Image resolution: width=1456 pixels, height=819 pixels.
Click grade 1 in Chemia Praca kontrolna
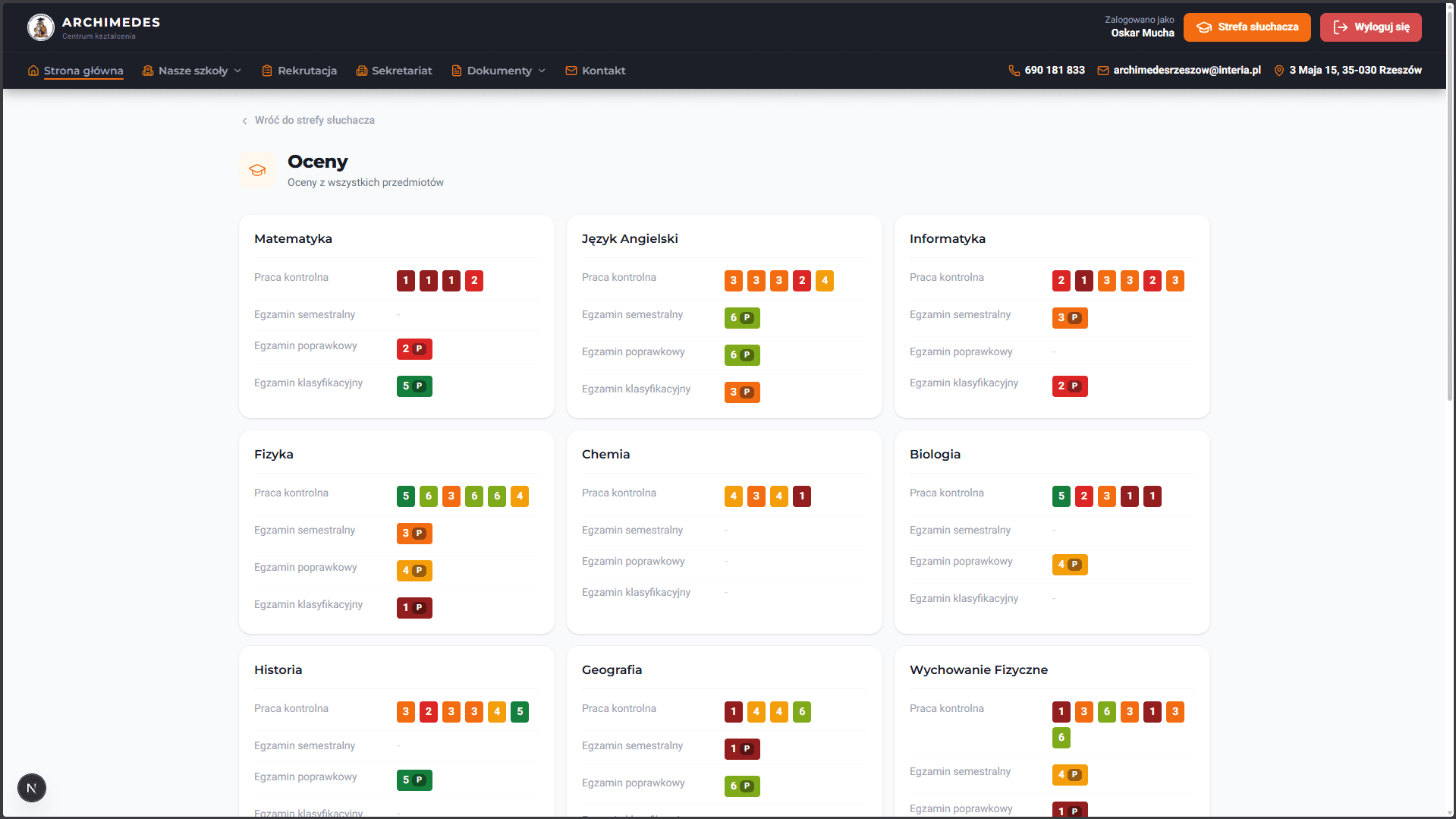[x=802, y=496]
